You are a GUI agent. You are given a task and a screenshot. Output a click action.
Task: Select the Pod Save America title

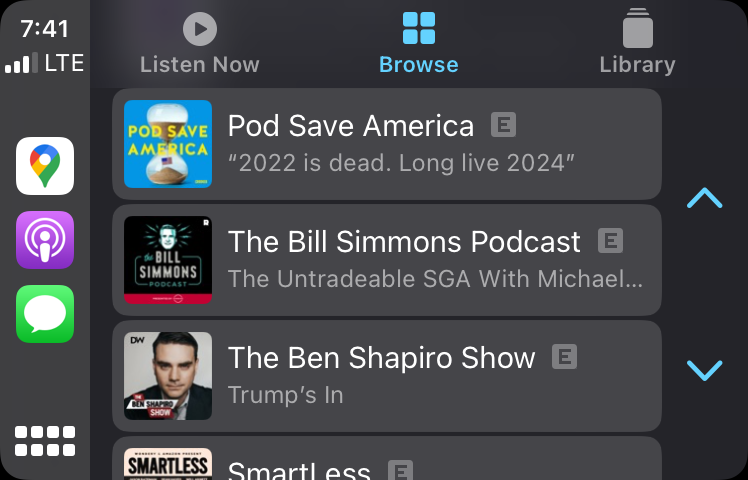[x=351, y=126]
